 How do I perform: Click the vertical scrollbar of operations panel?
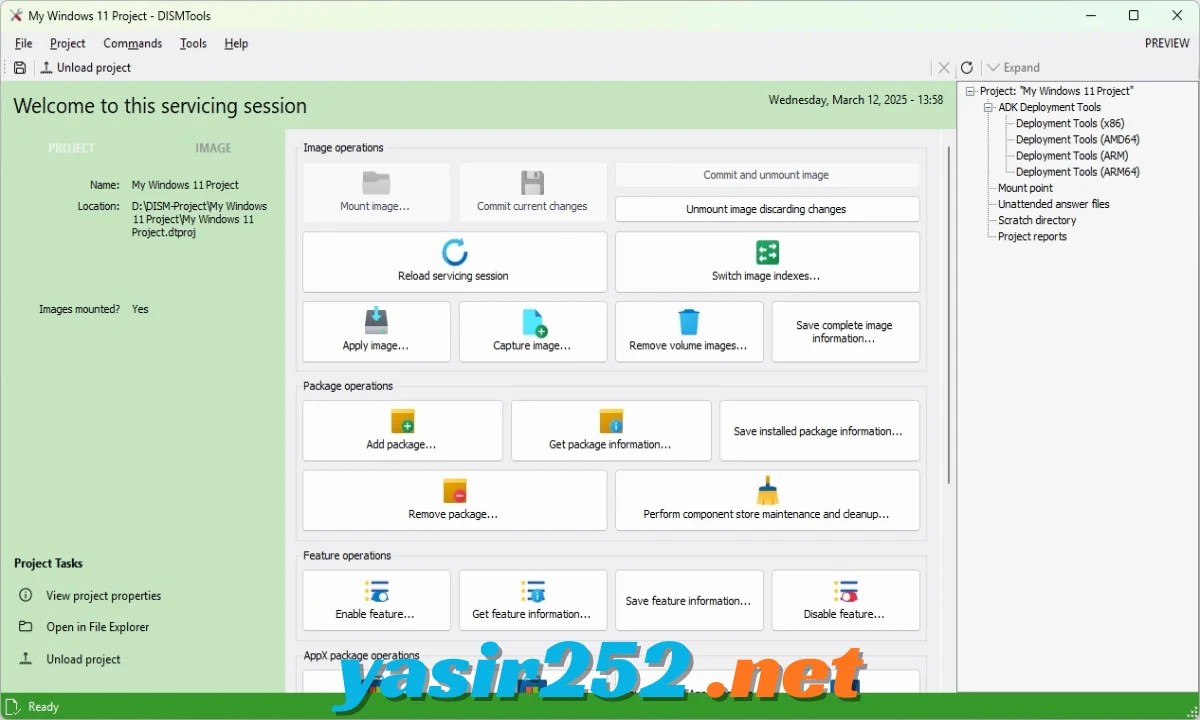point(949,315)
